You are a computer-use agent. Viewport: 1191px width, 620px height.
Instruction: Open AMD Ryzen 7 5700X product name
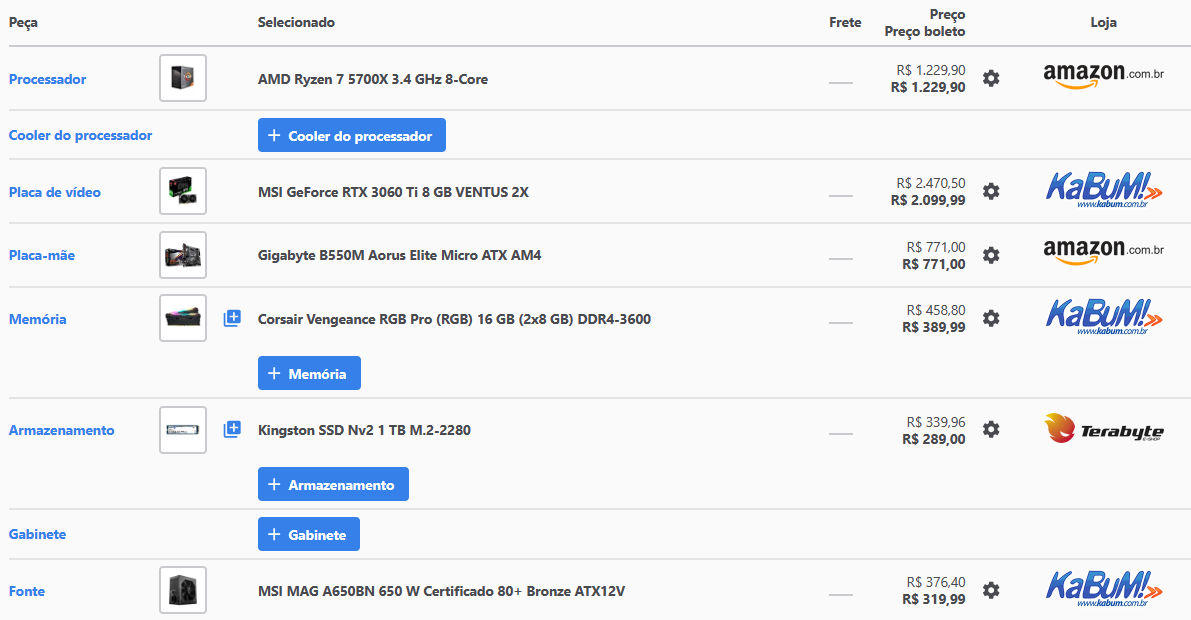373,79
